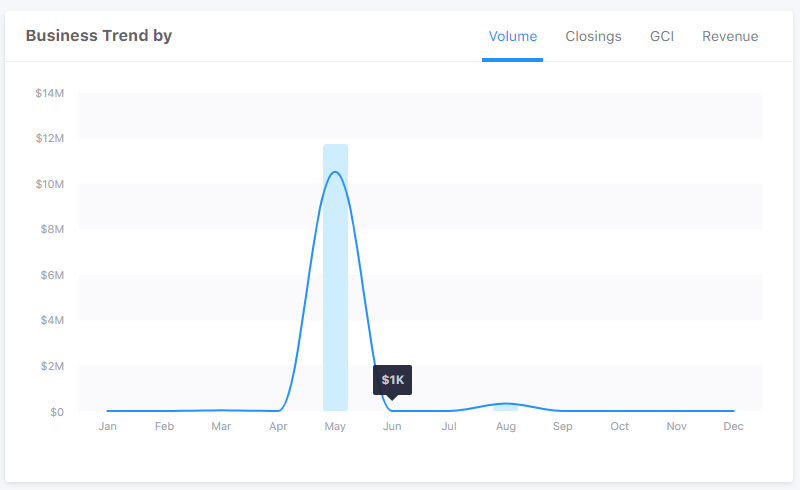
Task: Click the small August bar
Action: [505, 407]
